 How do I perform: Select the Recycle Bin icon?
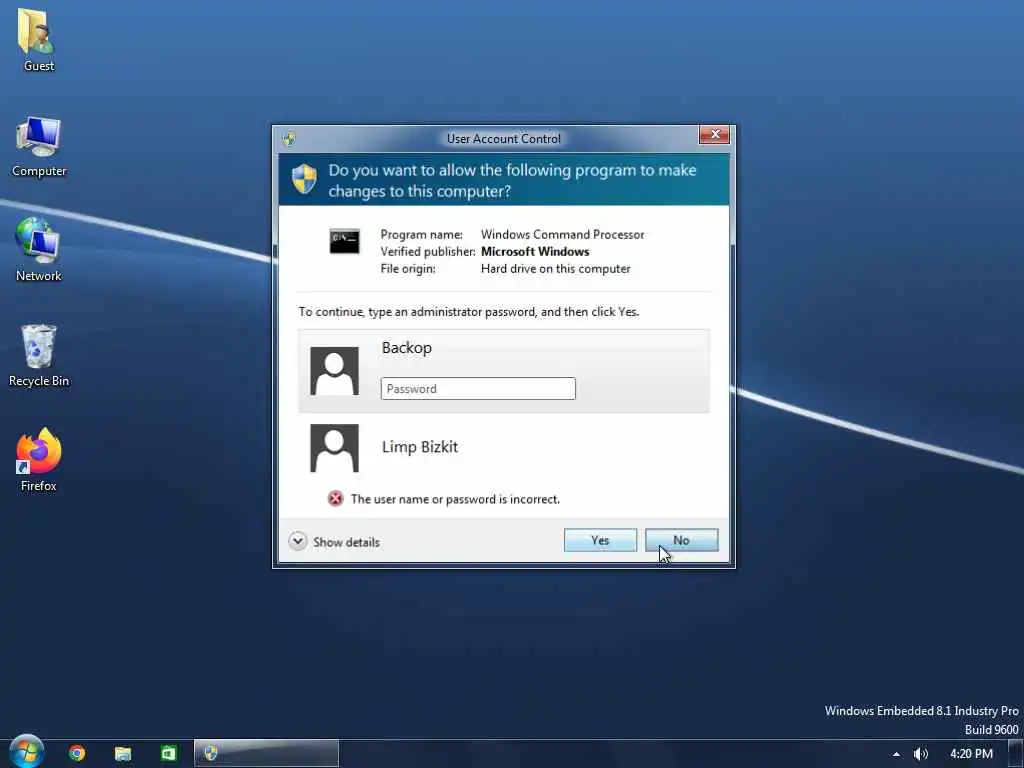tap(39, 355)
